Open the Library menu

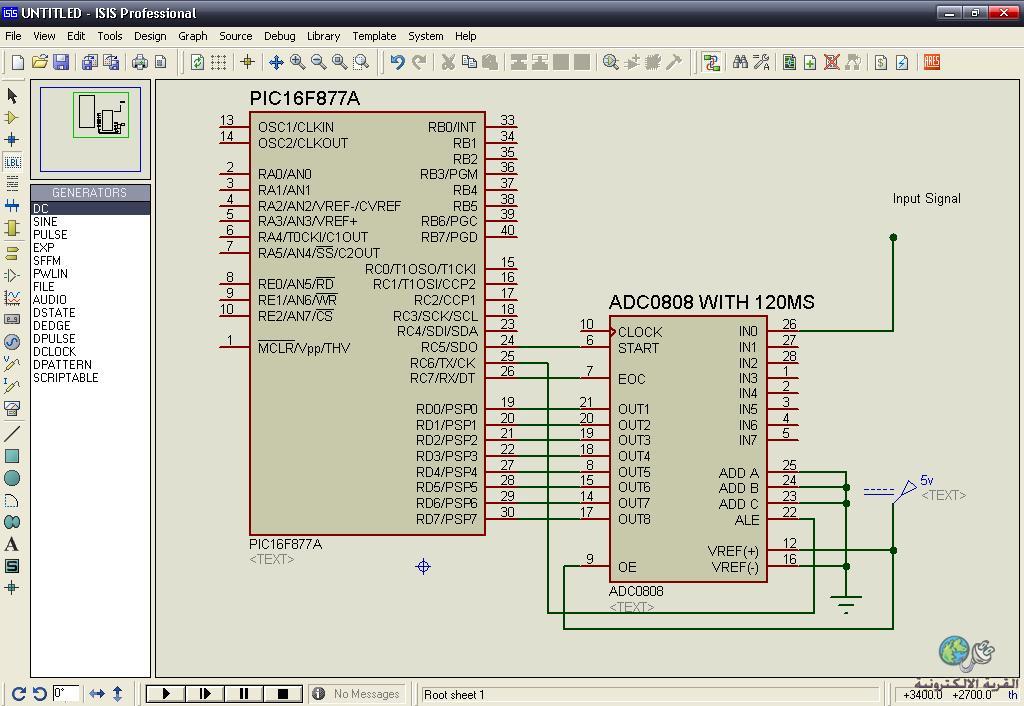click(x=323, y=36)
